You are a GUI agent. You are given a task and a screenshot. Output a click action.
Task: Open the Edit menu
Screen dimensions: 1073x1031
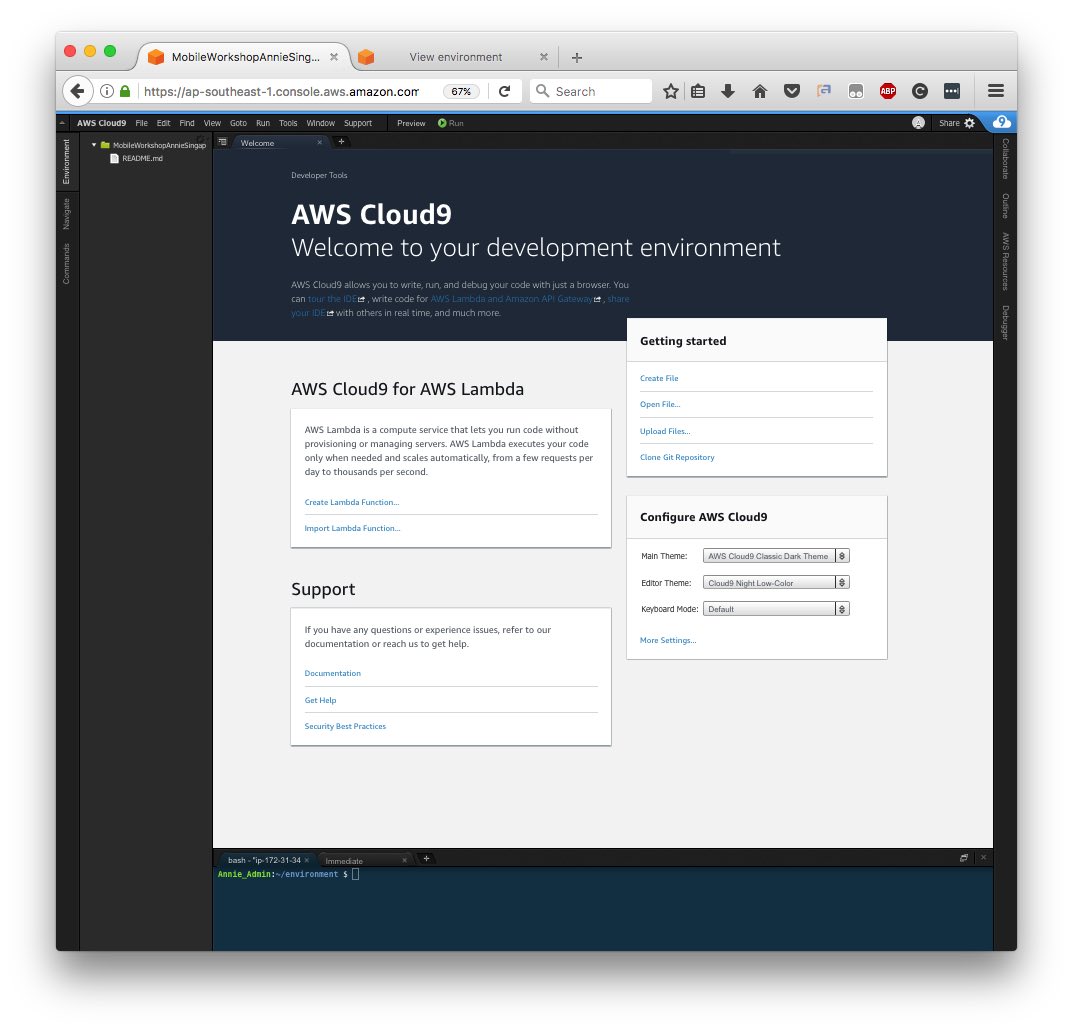(164, 123)
